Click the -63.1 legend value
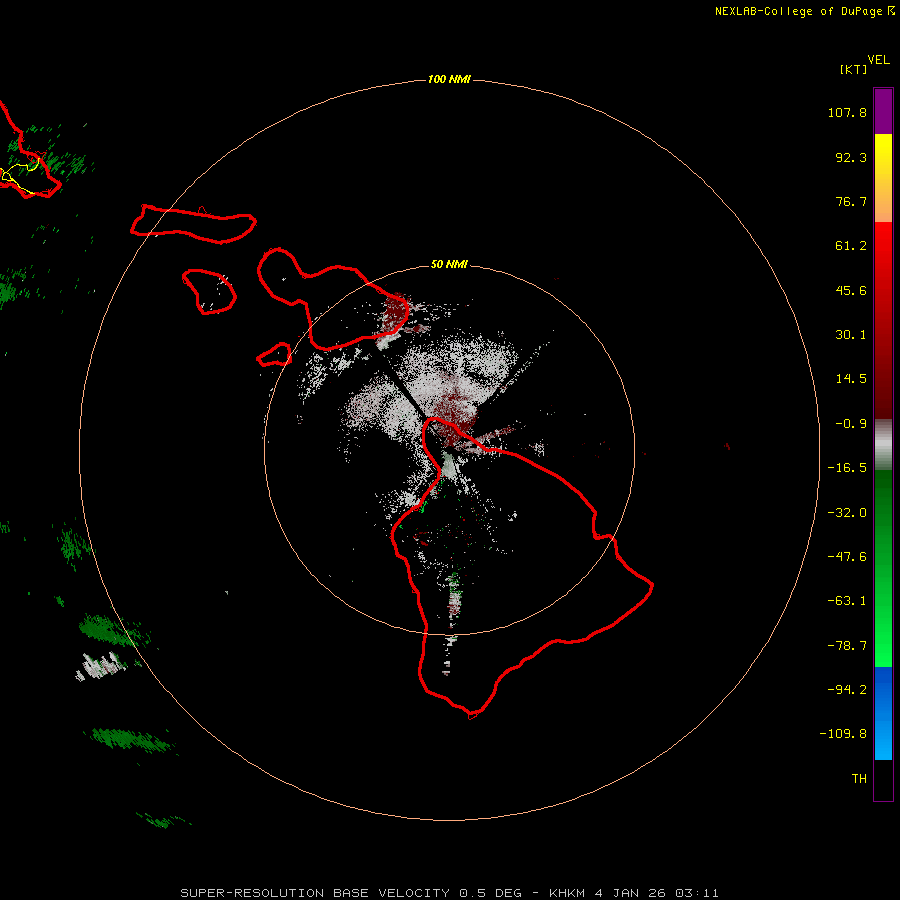This screenshot has width=900, height=900. click(x=847, y=601)
